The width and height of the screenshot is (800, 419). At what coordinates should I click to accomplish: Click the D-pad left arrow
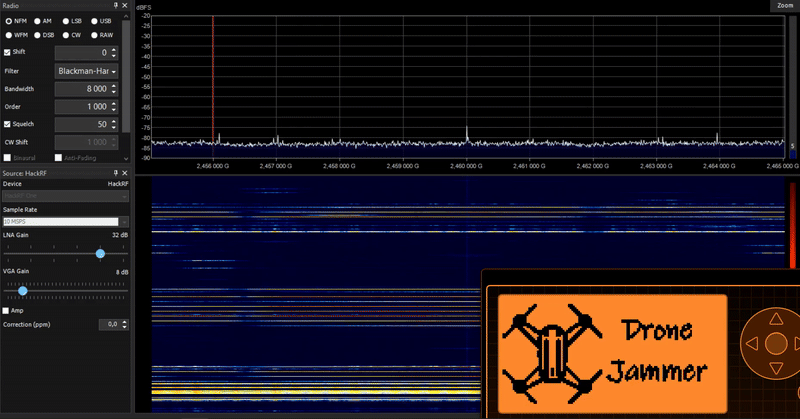click(x=752, y=343)
